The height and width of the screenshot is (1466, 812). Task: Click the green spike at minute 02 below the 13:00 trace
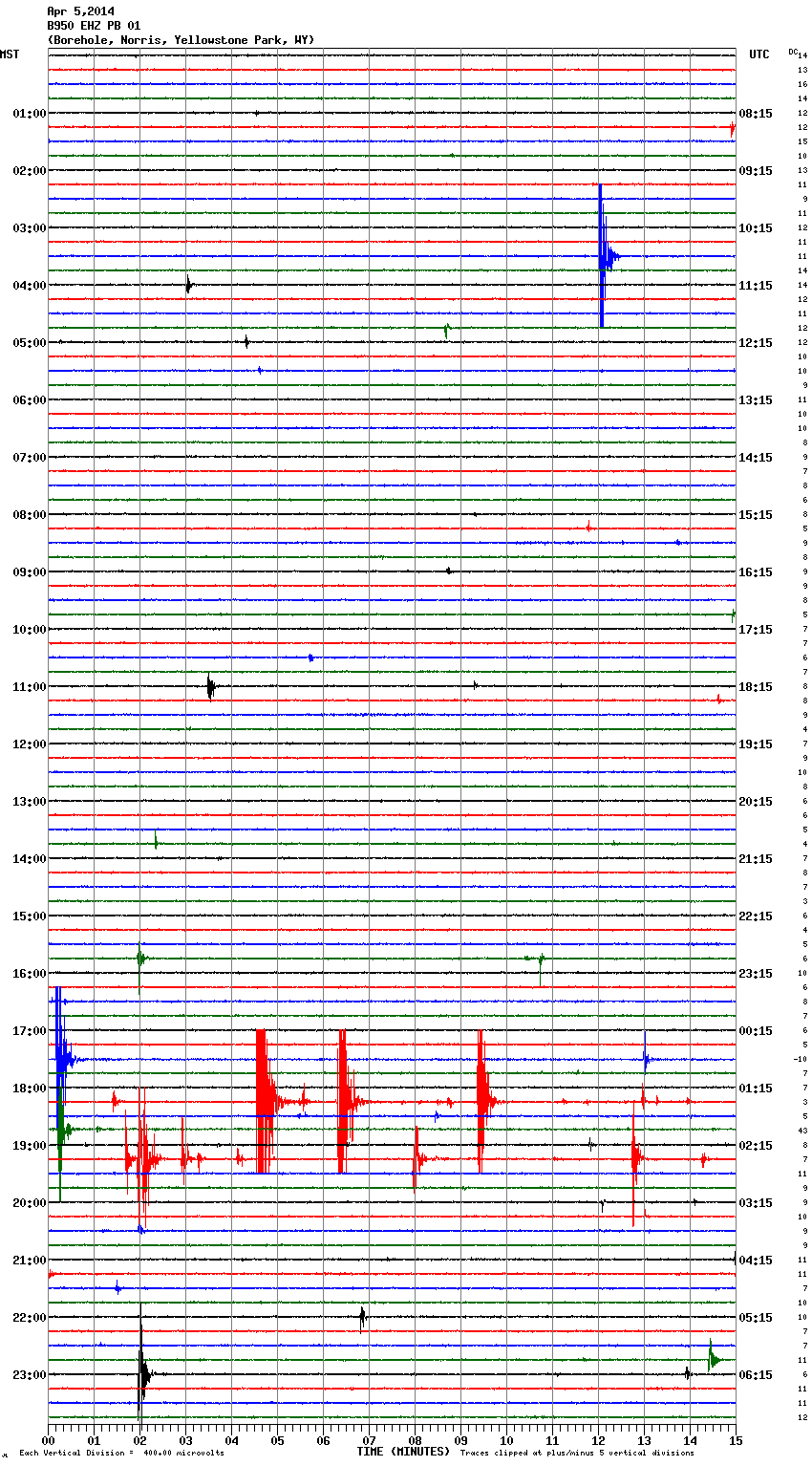click(x=156, y=841)
